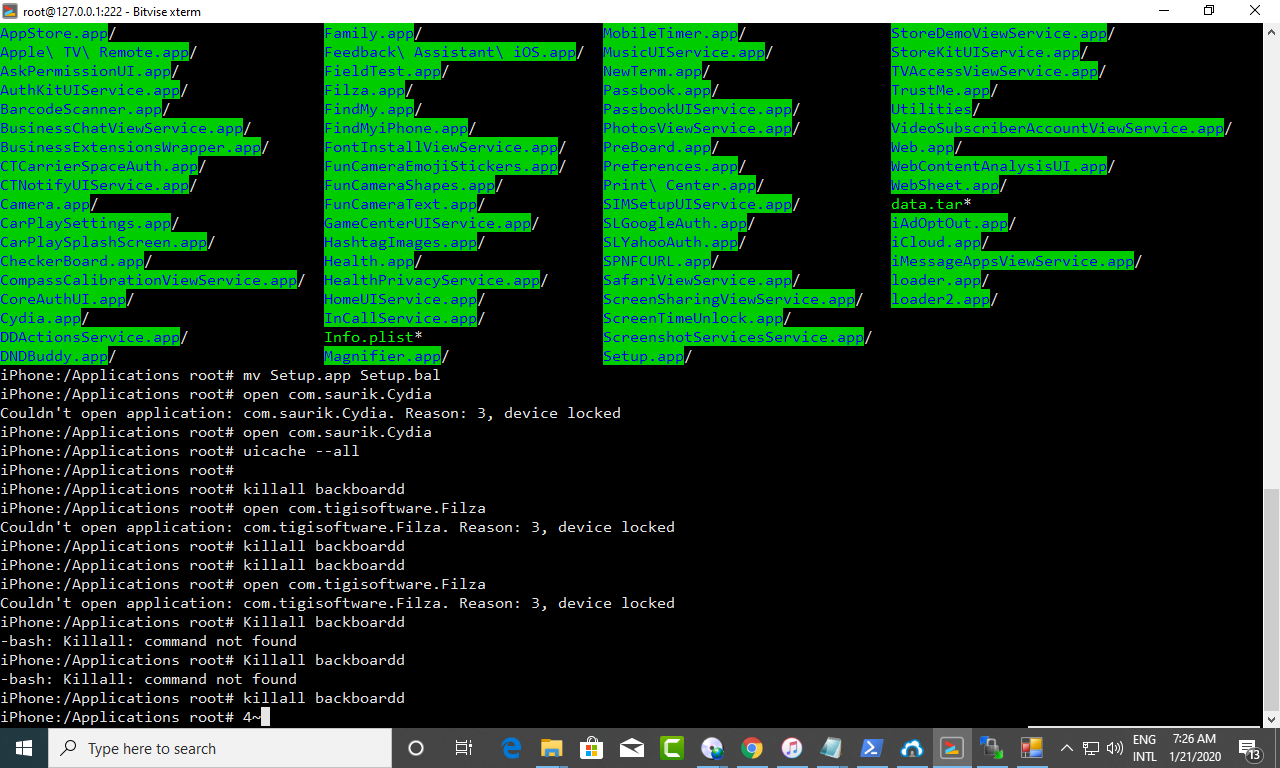This screenshot has height=768, width=1280.
Task: Open iTunes from the taskbar
Action: point(792,748)
